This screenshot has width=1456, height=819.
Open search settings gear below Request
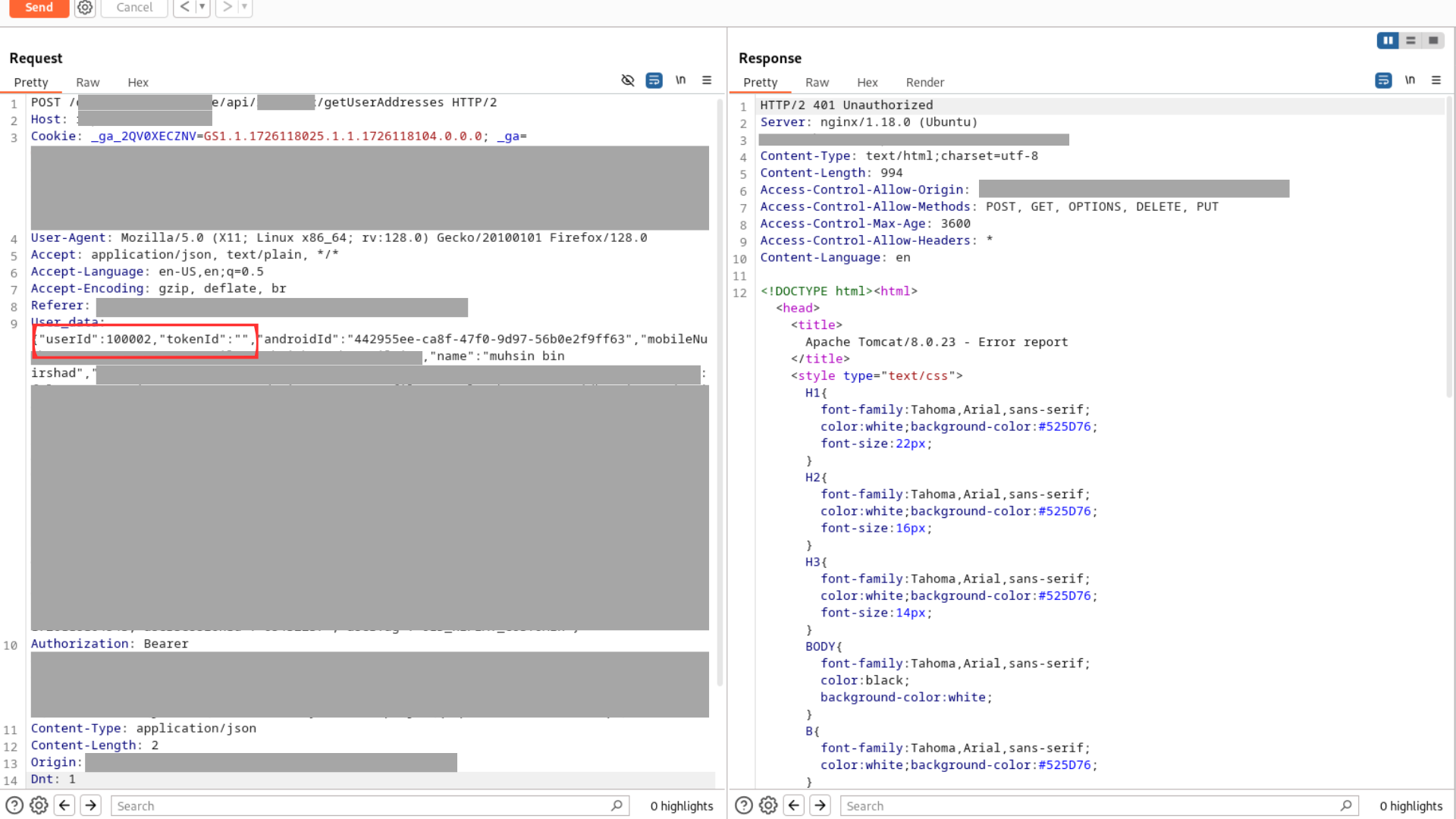39,805
